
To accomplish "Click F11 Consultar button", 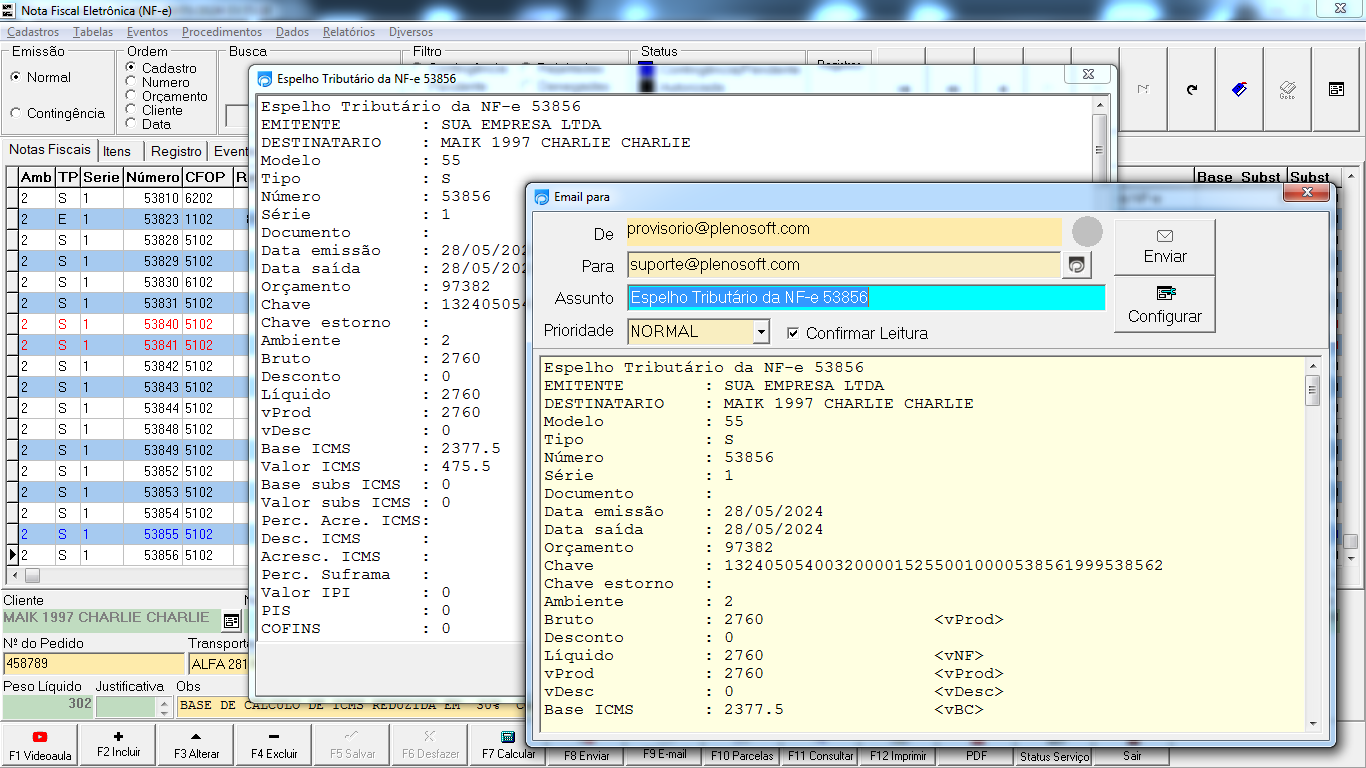I will point(820,756).
